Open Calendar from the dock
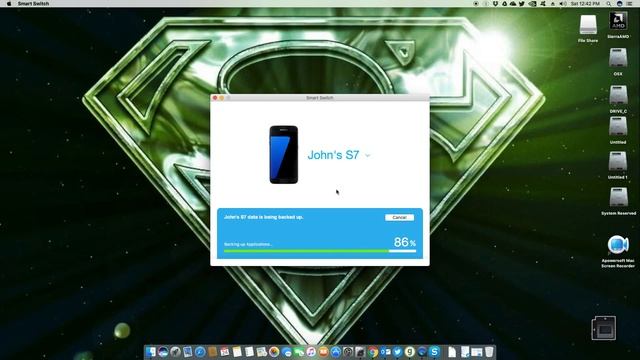The image size is (640, 360). (224, 351)
